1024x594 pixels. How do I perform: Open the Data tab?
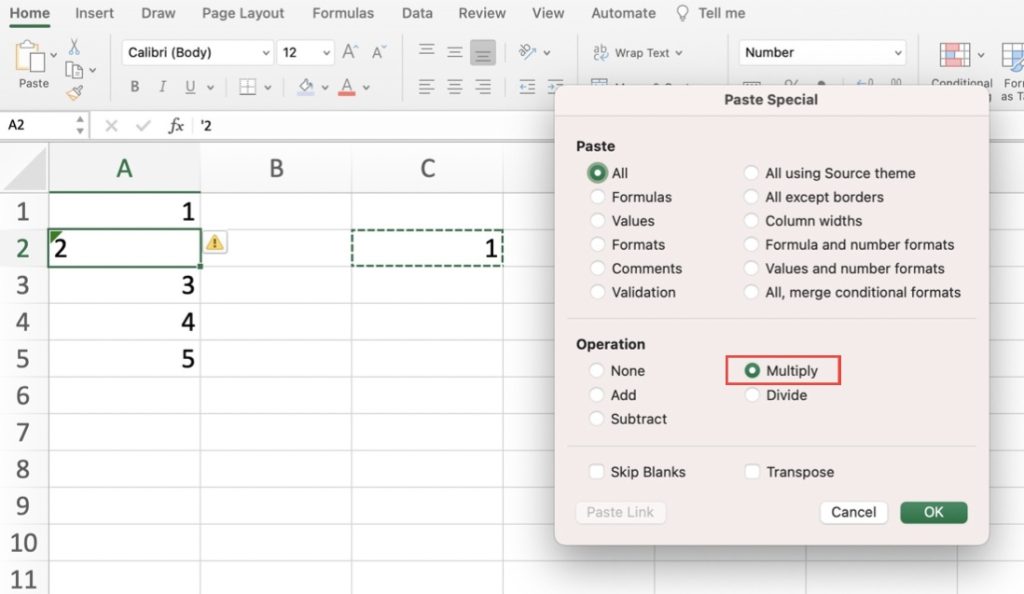click(x=417, y=13)
